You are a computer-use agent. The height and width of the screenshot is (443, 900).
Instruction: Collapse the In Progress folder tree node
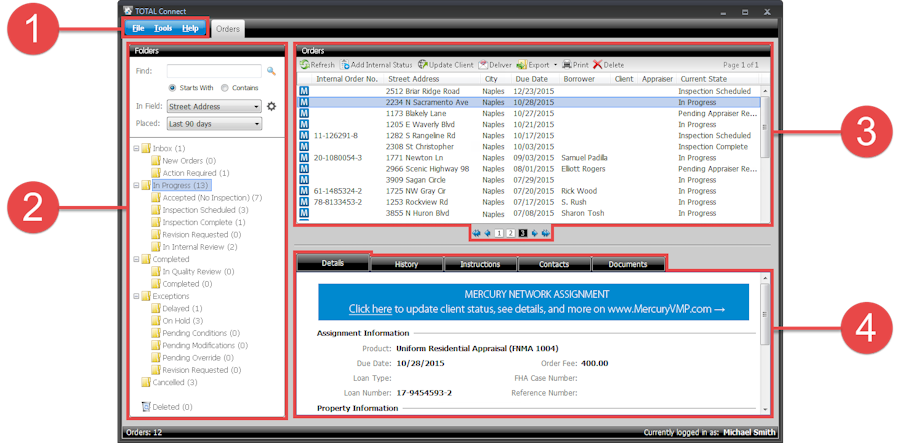(x=136, y=185)
